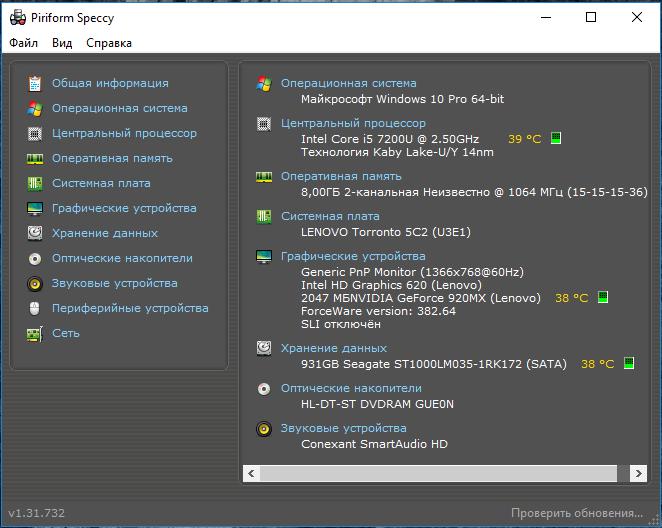Click the CPU chip icon in sidebar

tap(35, 133)
